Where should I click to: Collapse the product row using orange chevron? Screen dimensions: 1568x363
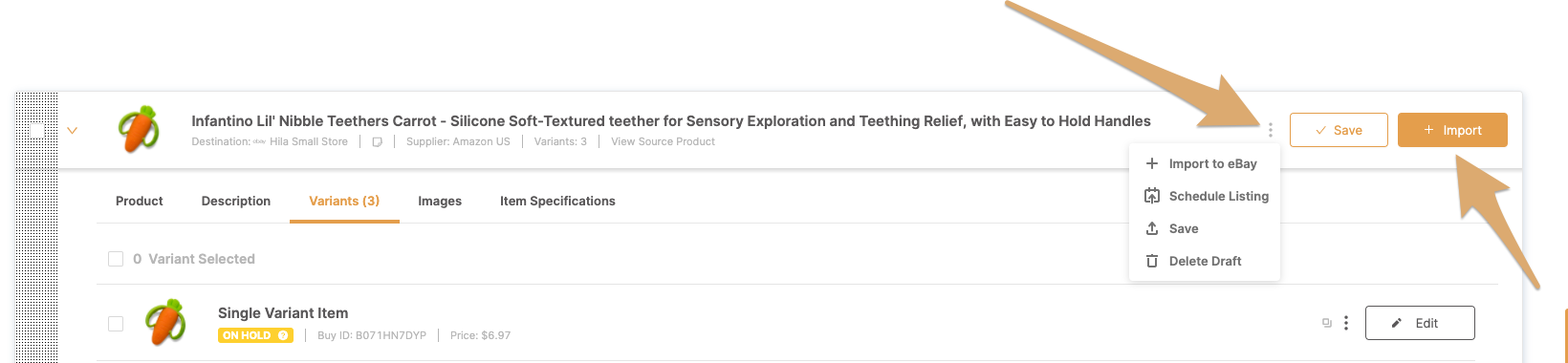click(72, 130)
